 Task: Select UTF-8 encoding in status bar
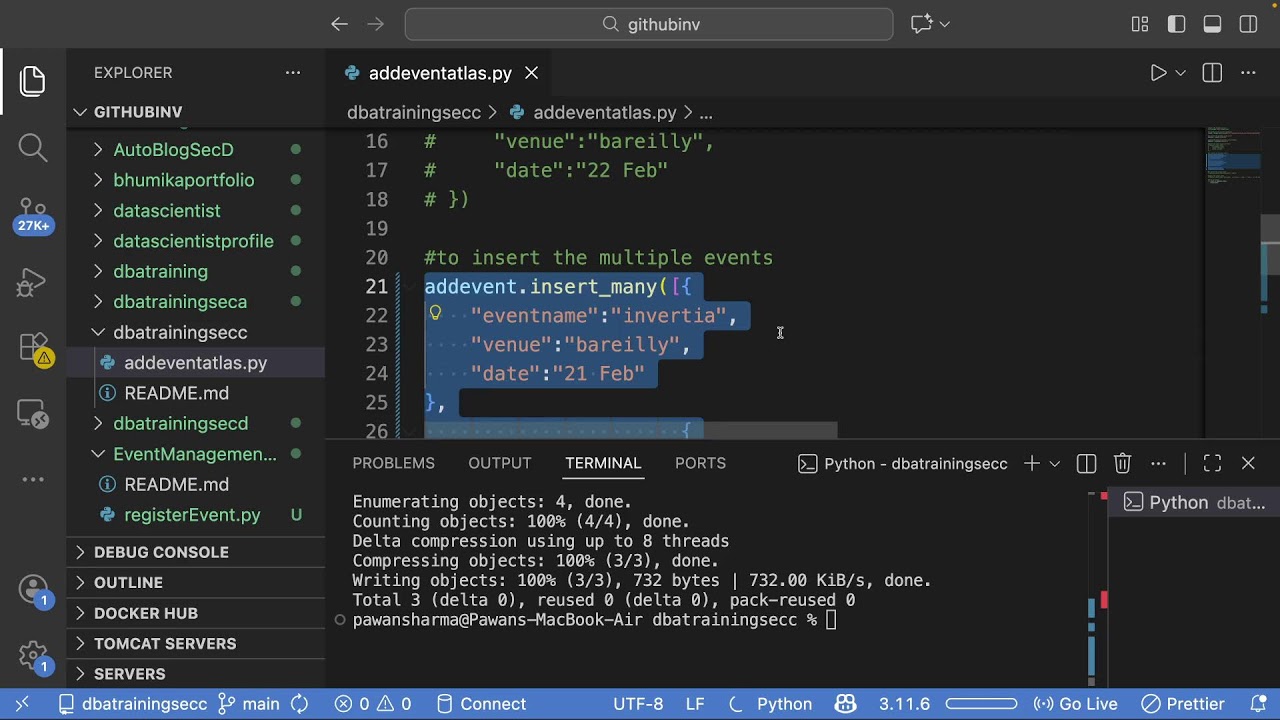(x=639, y=704)
